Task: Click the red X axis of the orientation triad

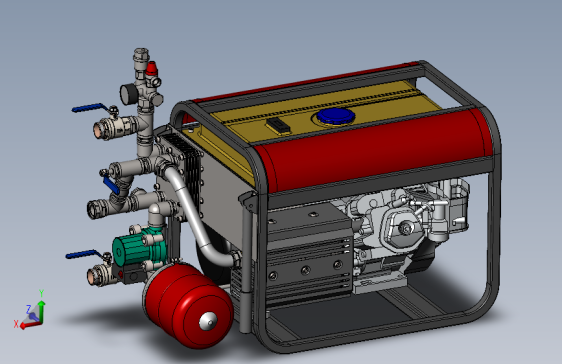Action: click(x=30, y=325)
